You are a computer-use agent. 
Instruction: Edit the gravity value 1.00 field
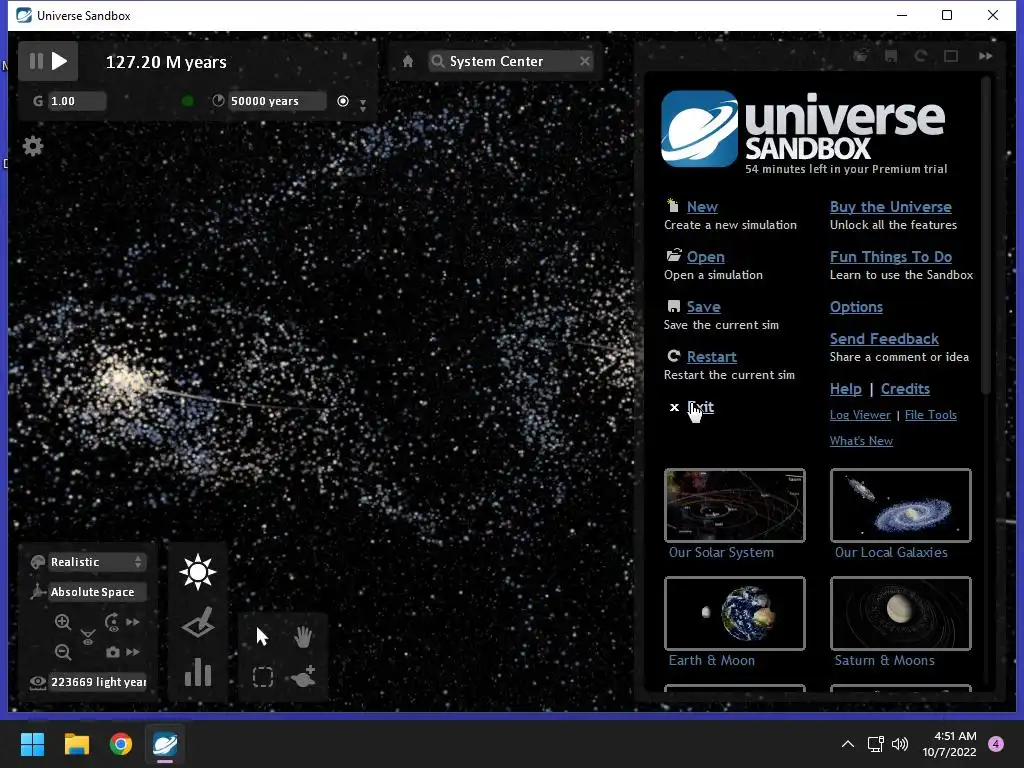click(x=77, y=101)
